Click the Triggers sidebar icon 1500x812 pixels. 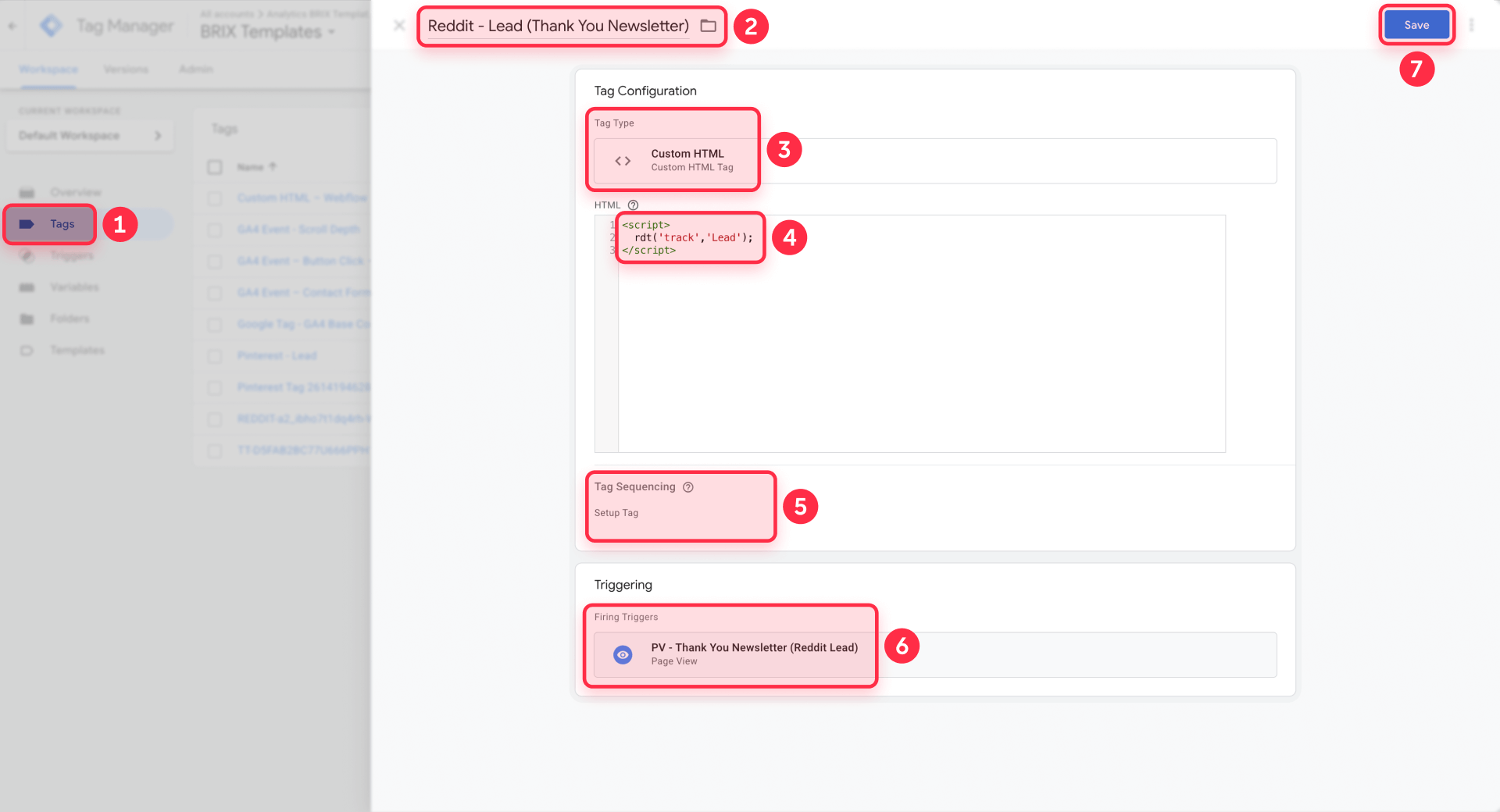(x=27, y=255)
